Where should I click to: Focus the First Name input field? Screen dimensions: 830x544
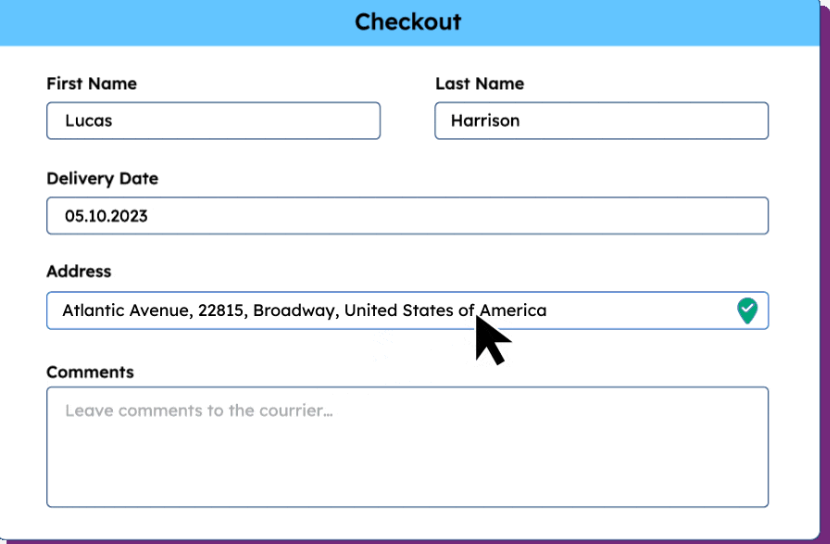click(213, 121)
